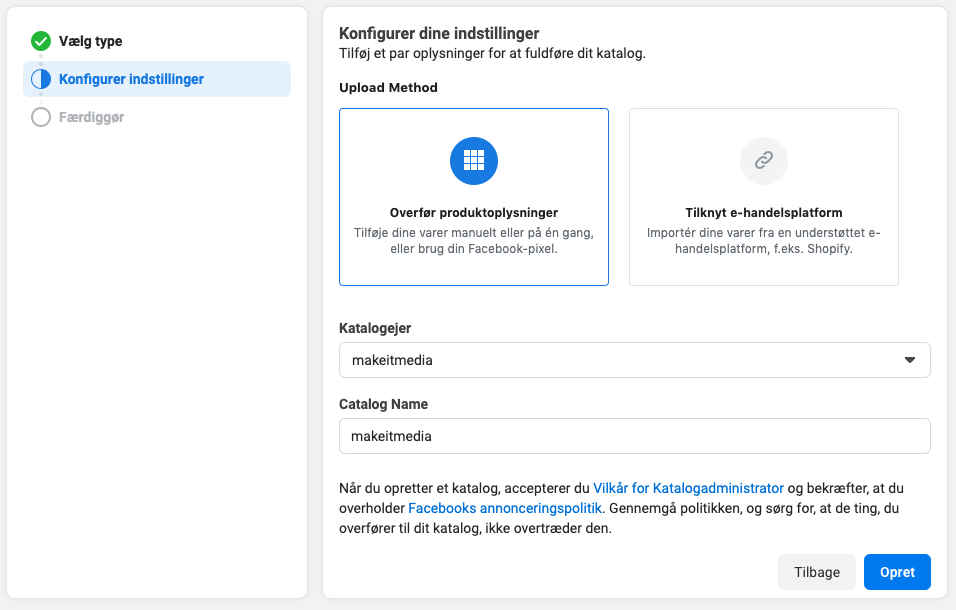Click the Opret button
Image resolution: width=956 pixels, height=610 pixels.
coord(897,572)
